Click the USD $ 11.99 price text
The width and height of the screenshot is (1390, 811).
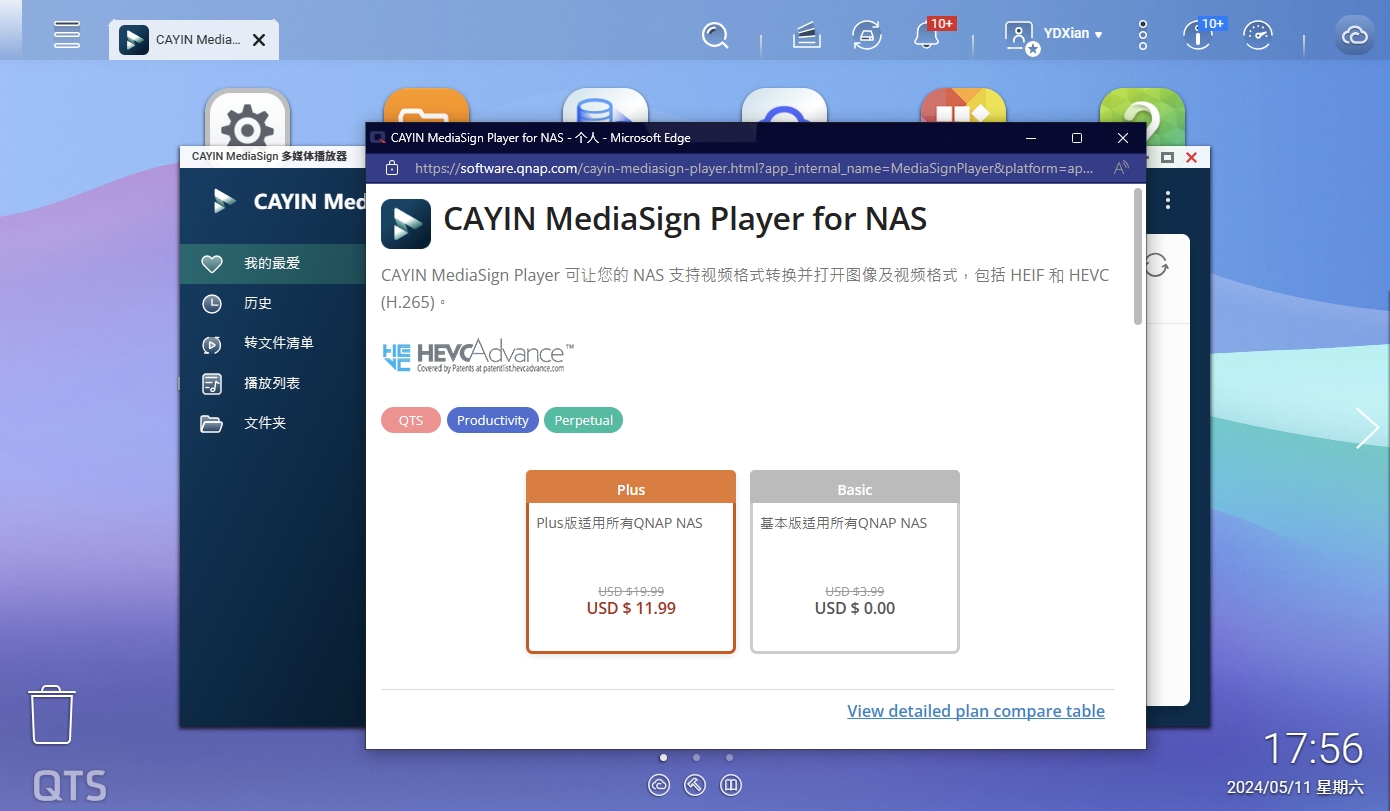tap(631, 608)
